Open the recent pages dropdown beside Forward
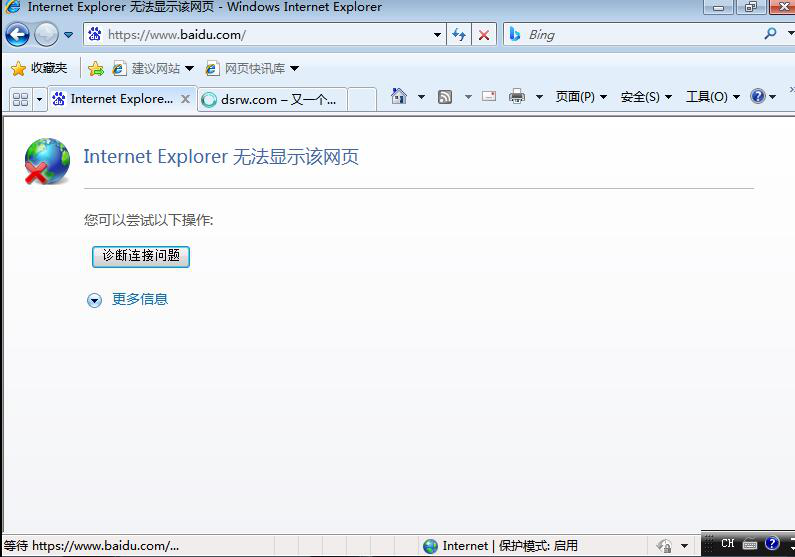The image size is (795, 557). pyautogui.click(x=68, y=35)
